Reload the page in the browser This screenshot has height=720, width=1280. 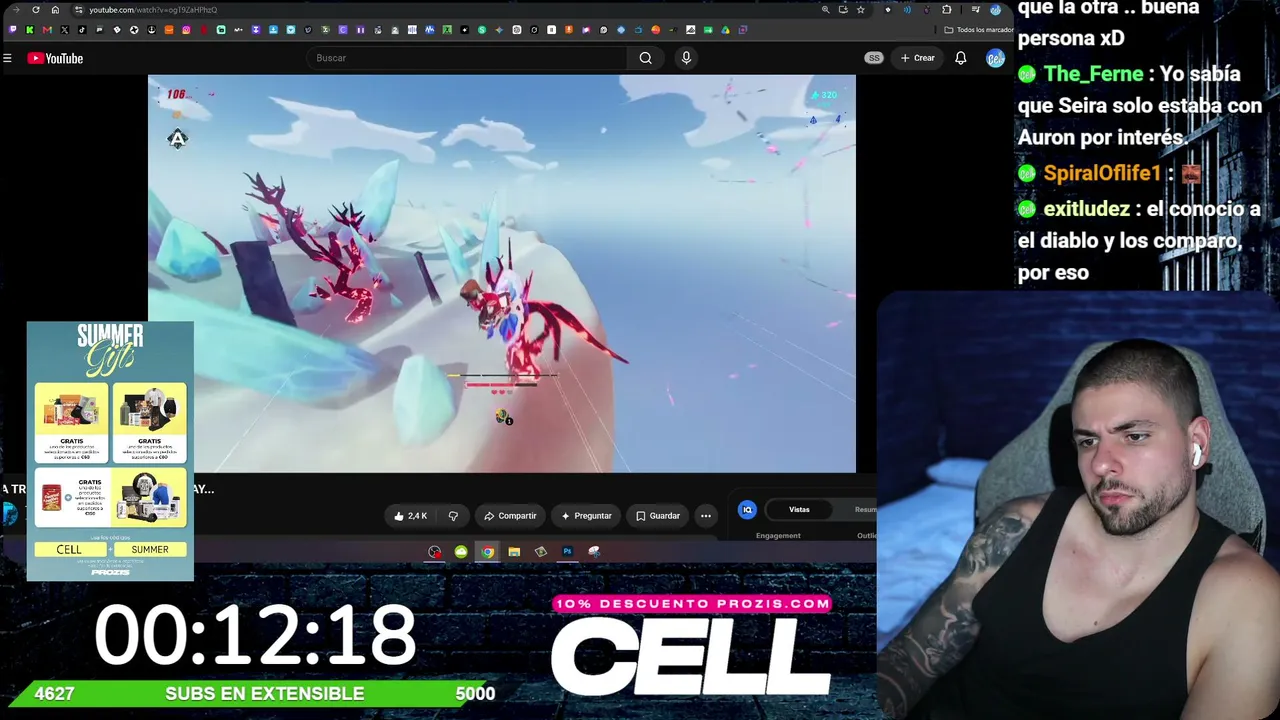(36, 10)
